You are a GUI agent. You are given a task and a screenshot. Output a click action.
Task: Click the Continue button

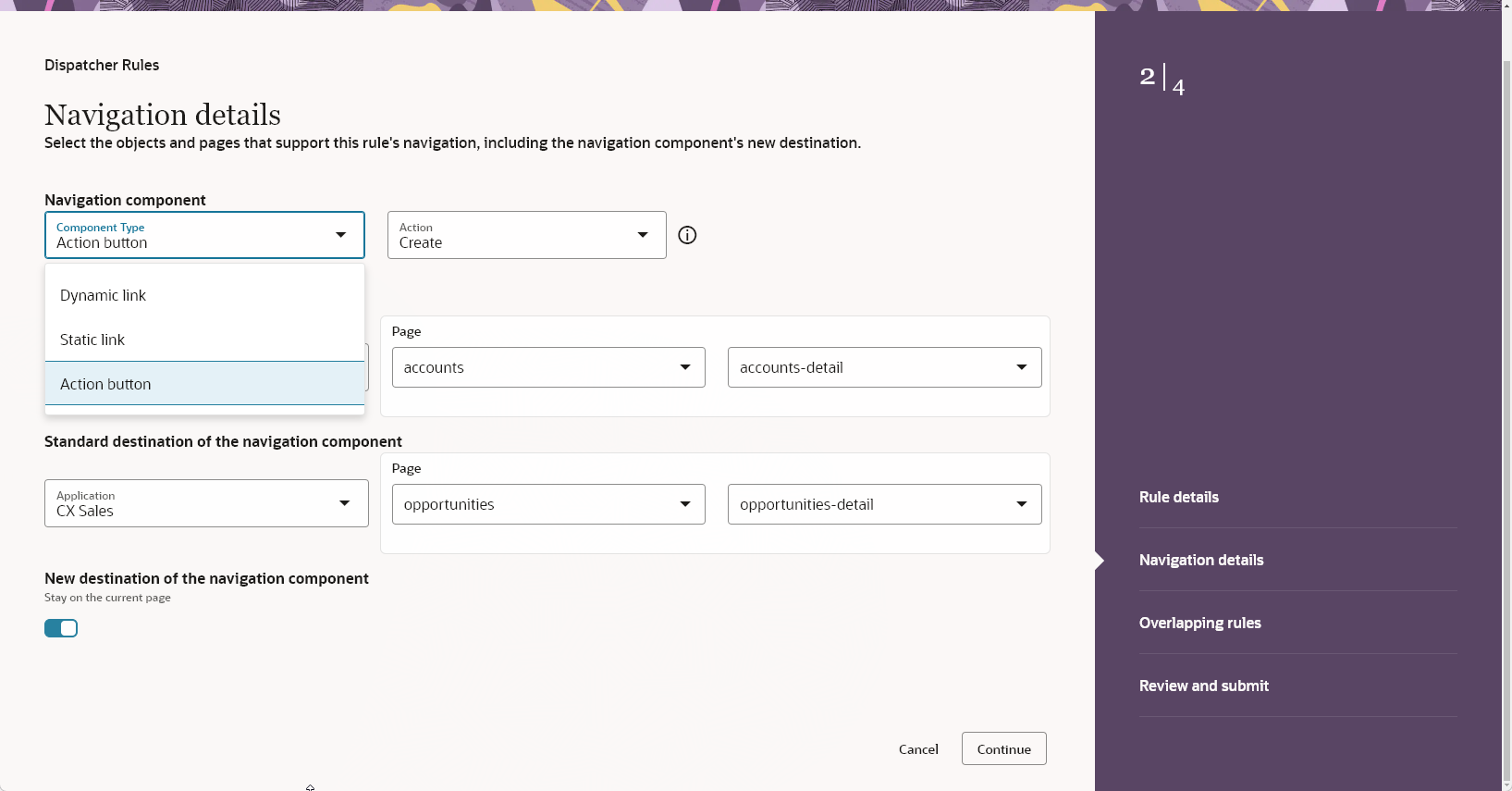(x=1003, y=749)
